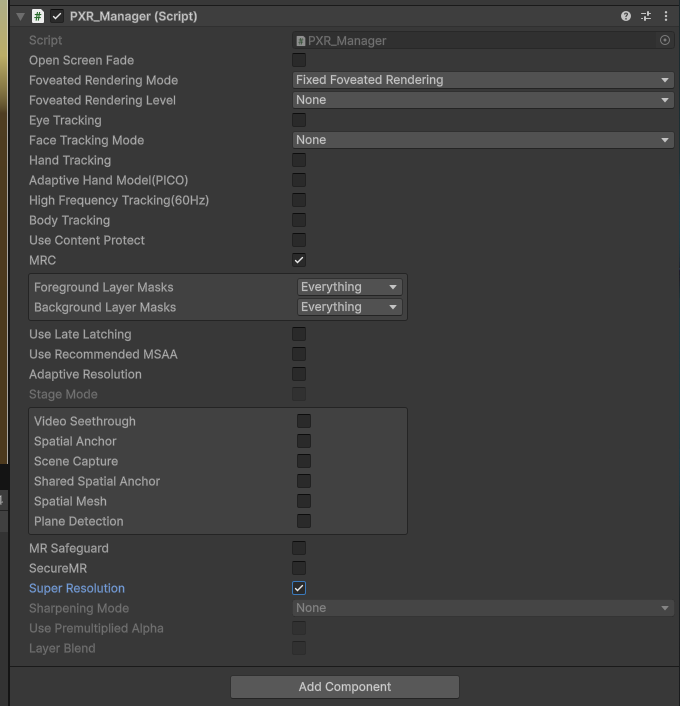Open Foveated Rendering Level dropdown

pos(483,100)
